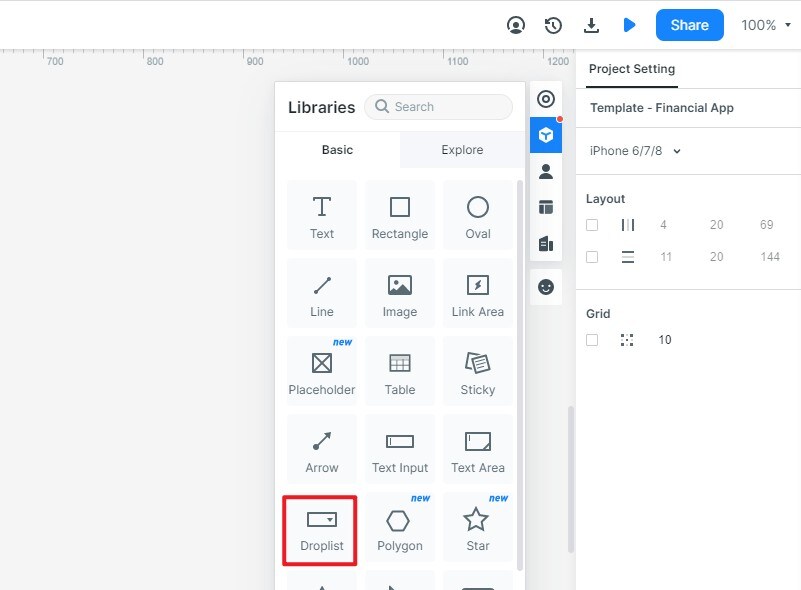The image size is (801, 590).
Task: Select the Rectangle component in Libraries
Action: (x=399, y=215)
